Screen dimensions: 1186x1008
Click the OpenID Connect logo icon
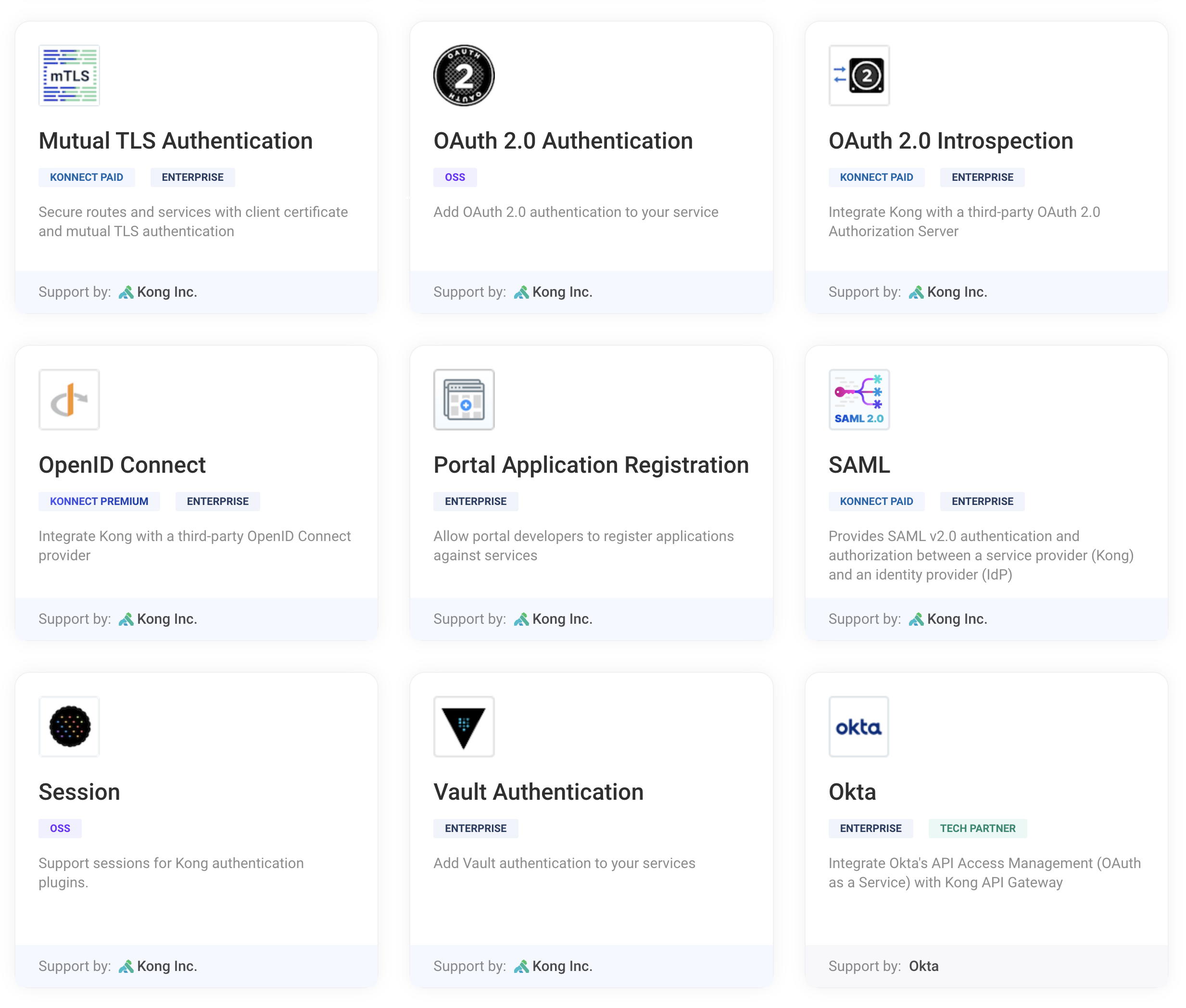point(69,400)
